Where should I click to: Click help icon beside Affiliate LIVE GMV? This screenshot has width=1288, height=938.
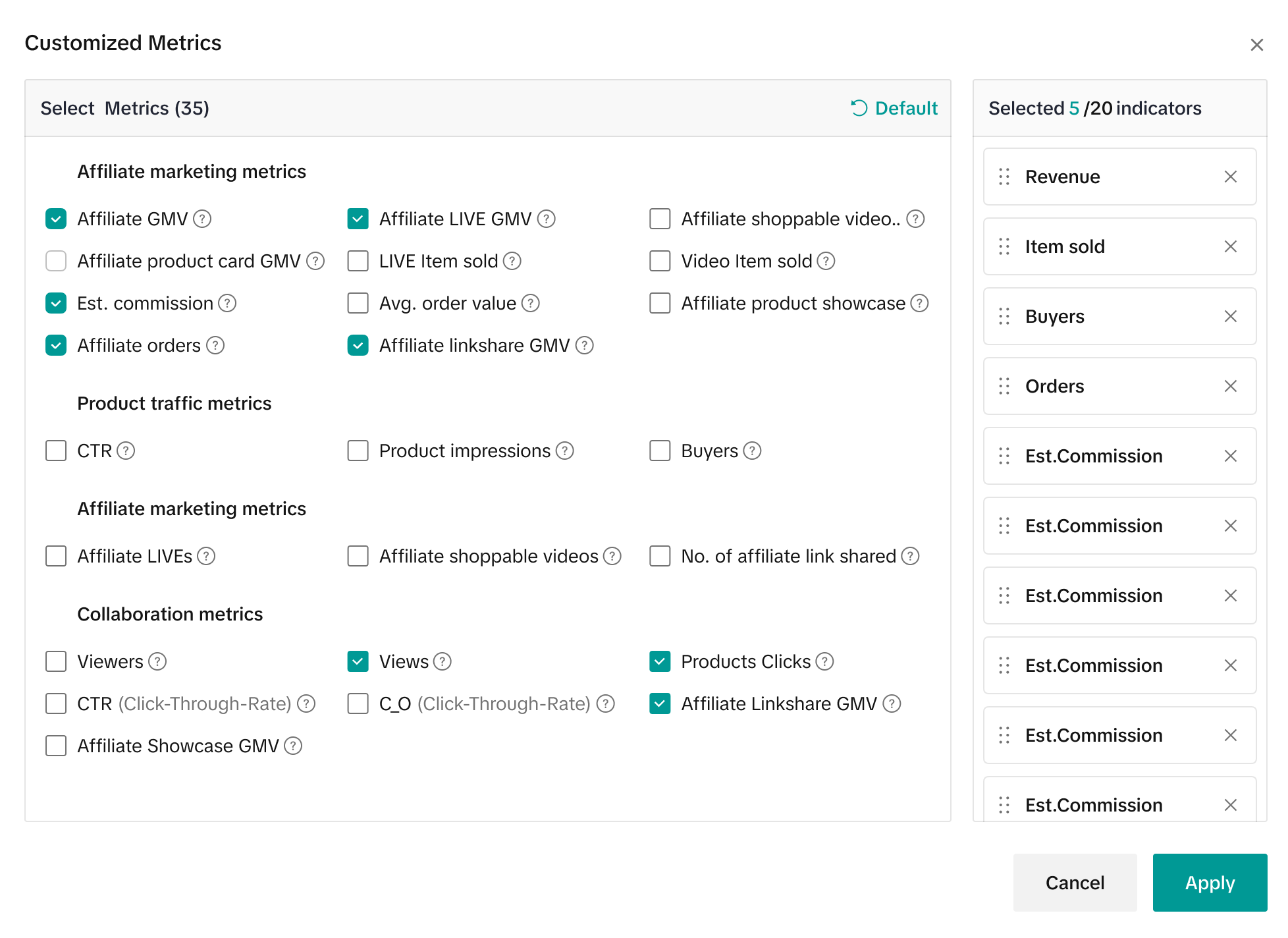point(546,219)
